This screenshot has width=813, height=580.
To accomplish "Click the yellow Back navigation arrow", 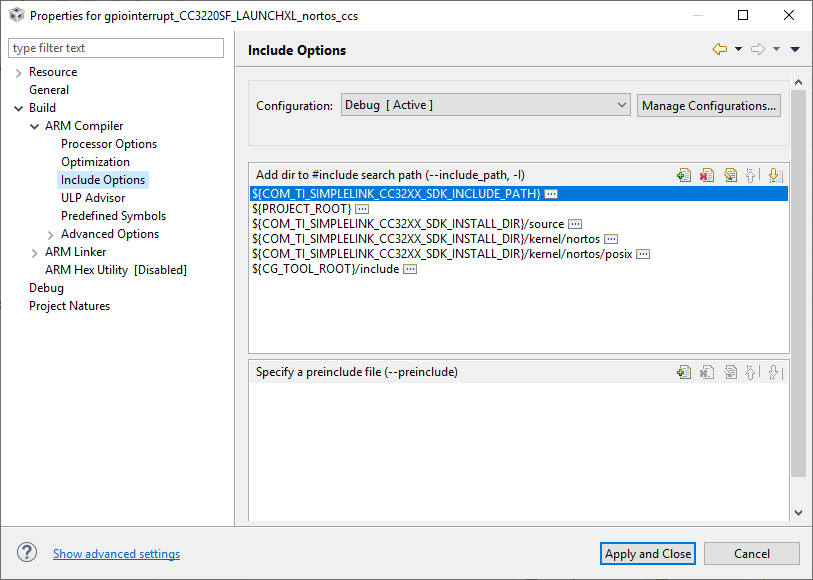I will 719,49.
